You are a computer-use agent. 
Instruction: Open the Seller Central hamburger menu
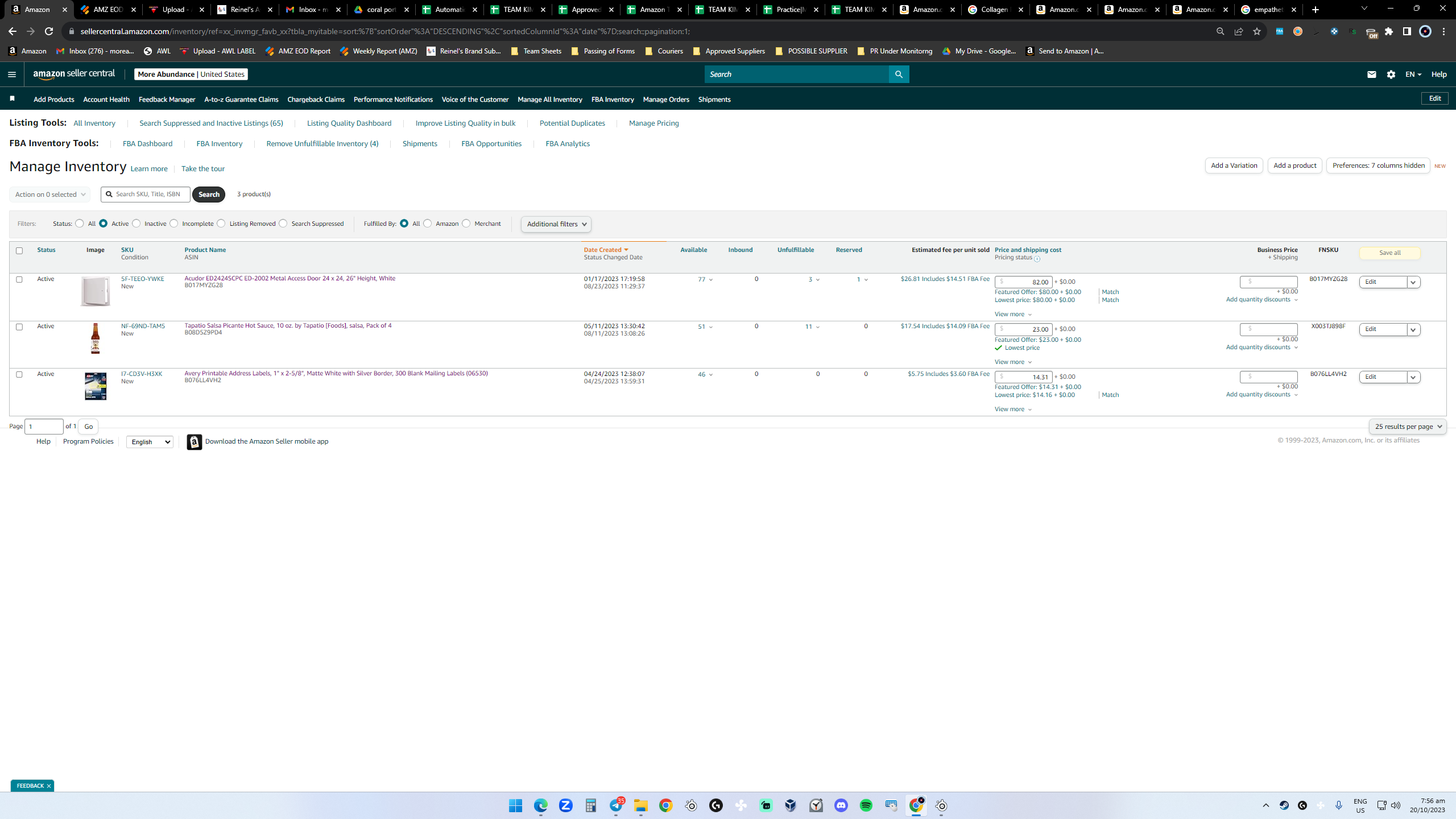click(12, 75)
